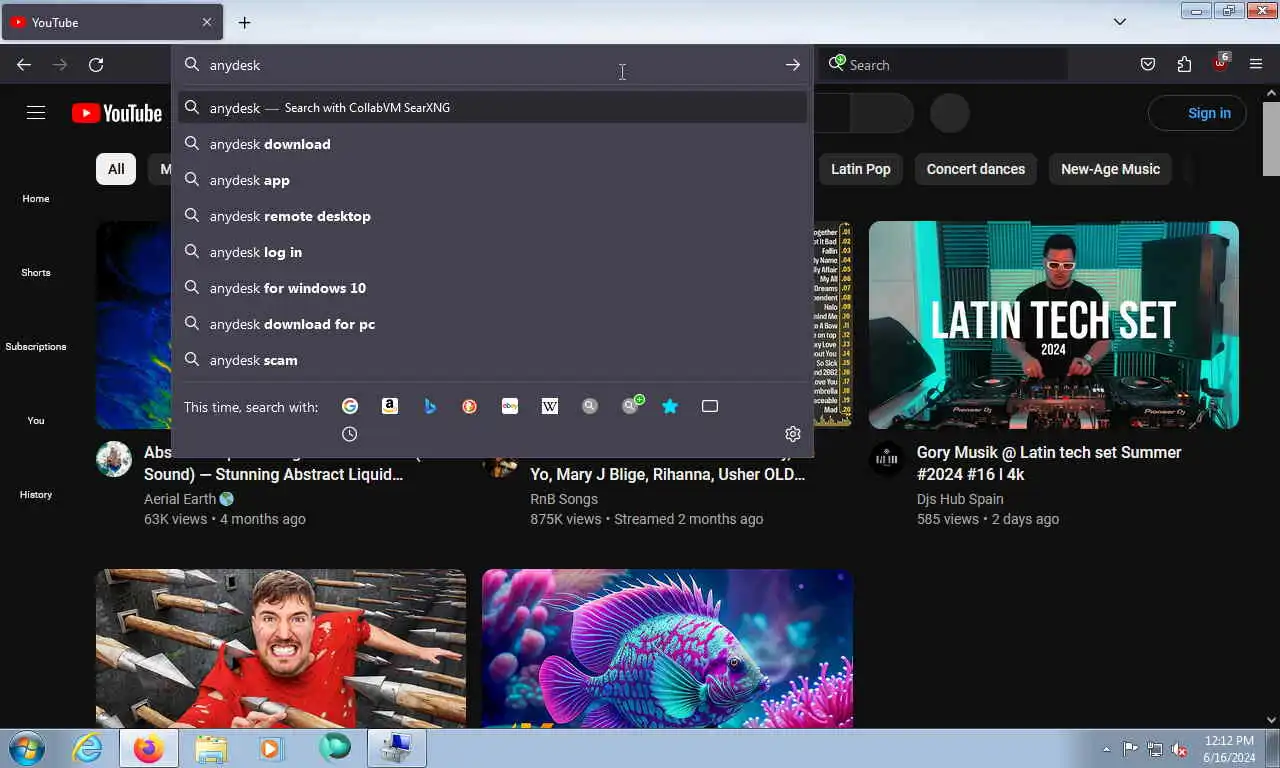The width and height of the screenshot is (1280, 768).
Task: Click the Sign in button
Action: (1197, 113)
